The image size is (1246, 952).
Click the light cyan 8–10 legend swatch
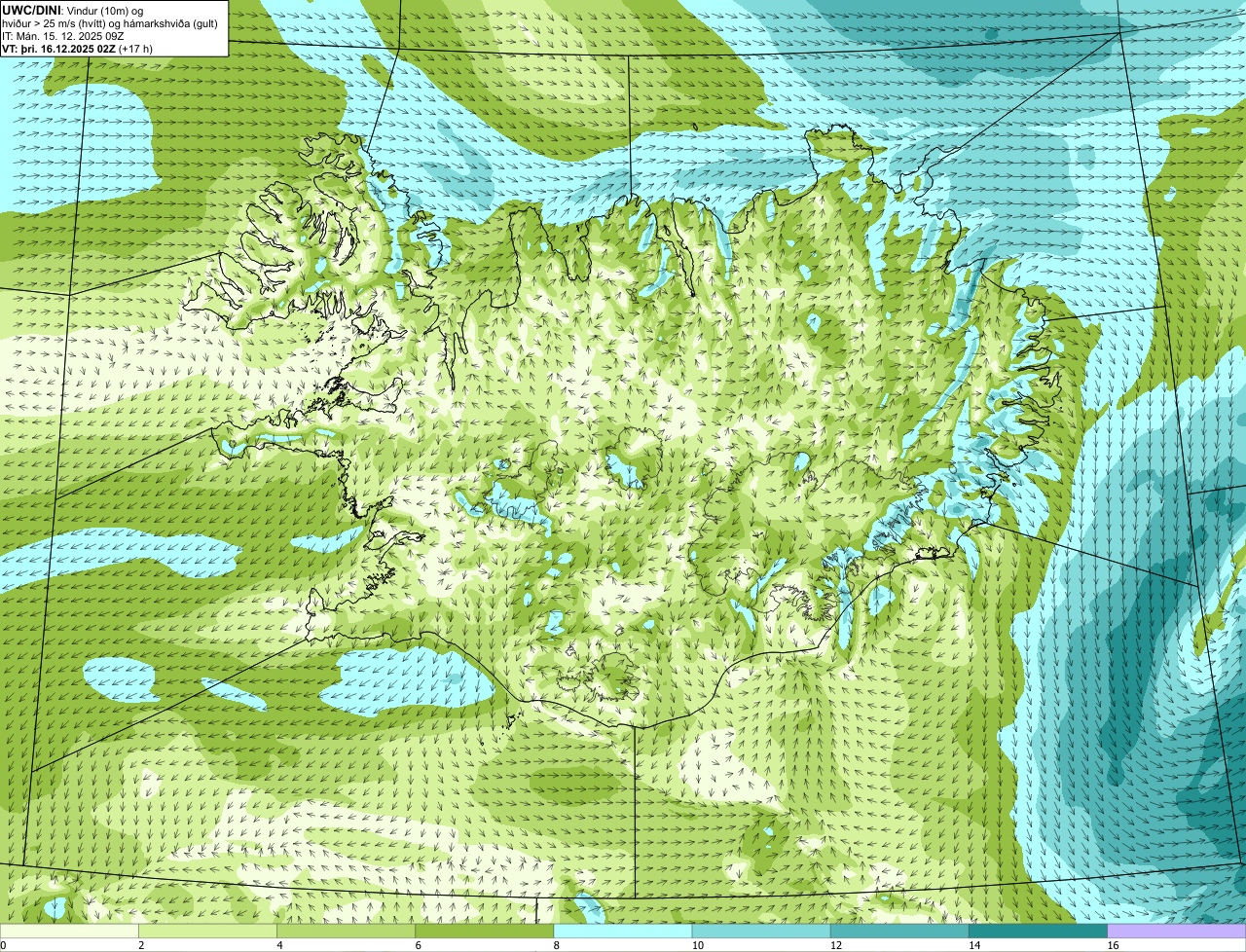(623, 931)
